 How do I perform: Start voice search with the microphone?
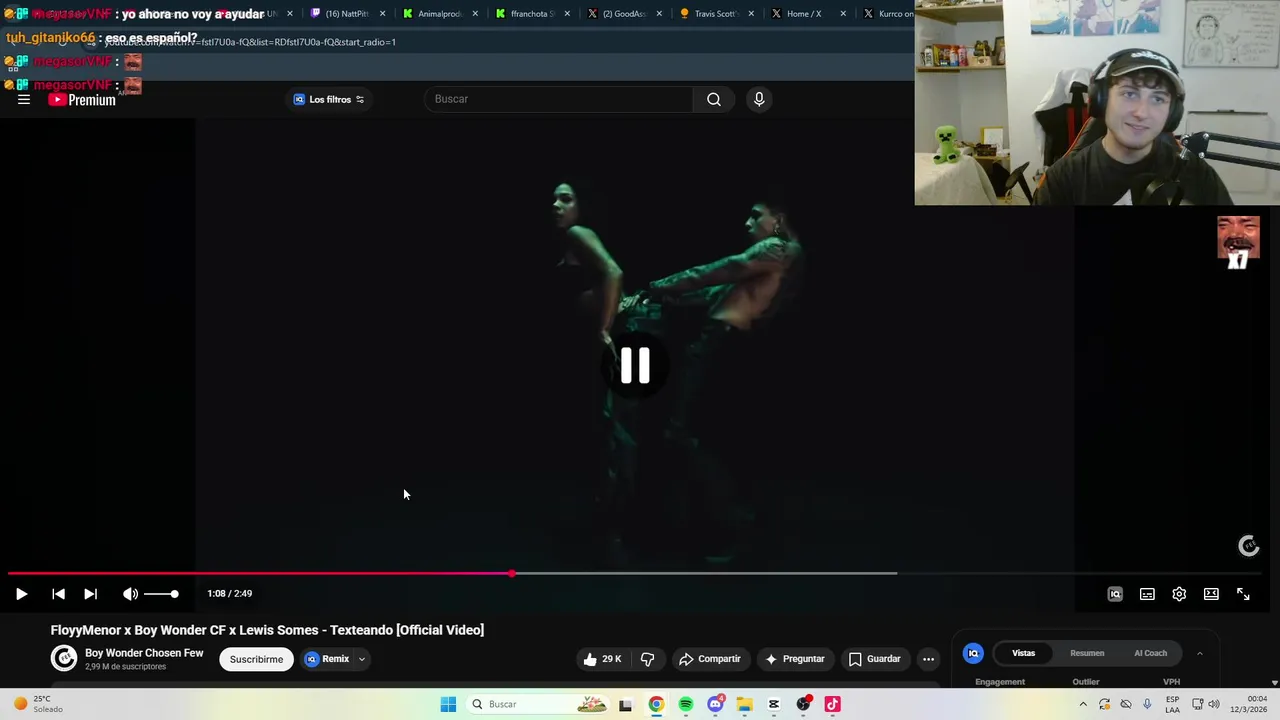pos(759,99)
